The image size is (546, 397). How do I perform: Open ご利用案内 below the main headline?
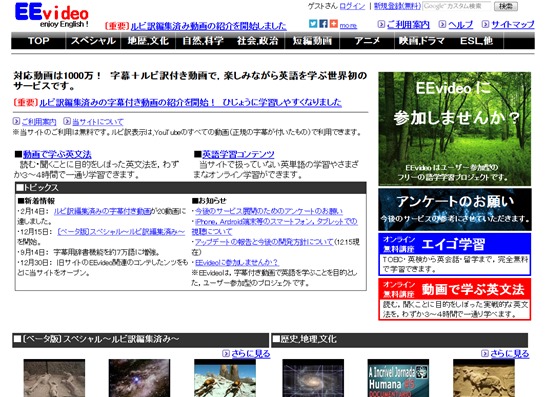coord(39,122)
